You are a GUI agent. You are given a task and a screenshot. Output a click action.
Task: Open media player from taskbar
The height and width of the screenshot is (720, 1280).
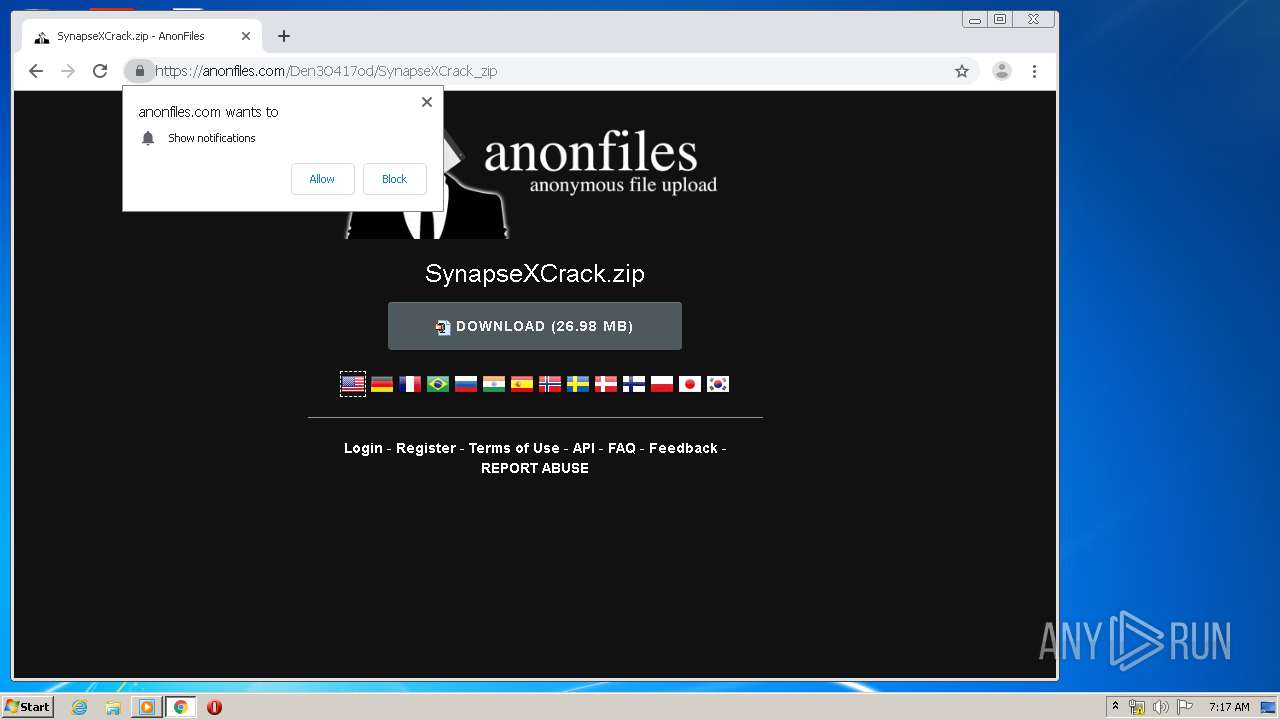(x=147, y=707)
